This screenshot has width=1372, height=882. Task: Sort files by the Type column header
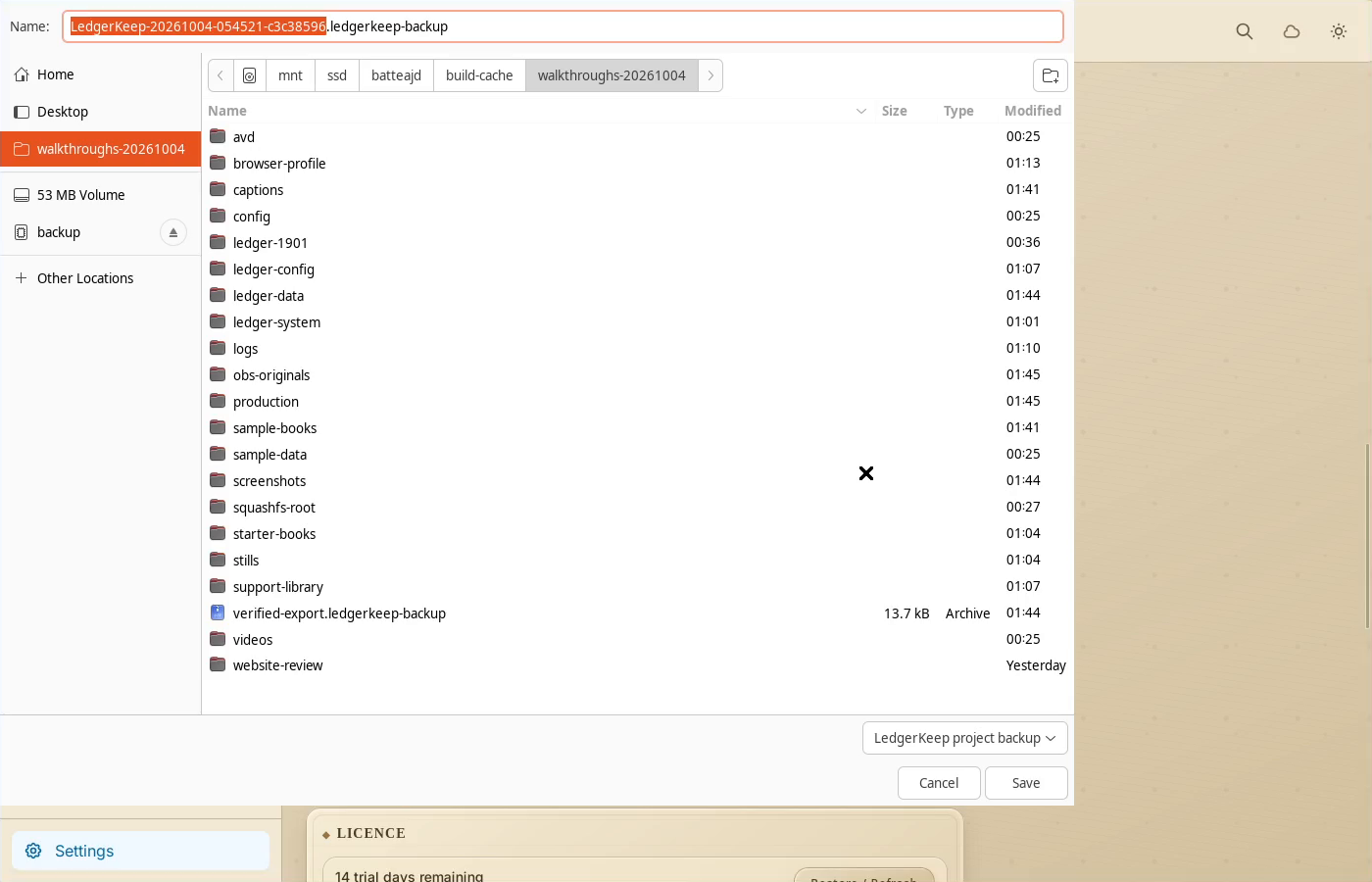pos(958,111)
